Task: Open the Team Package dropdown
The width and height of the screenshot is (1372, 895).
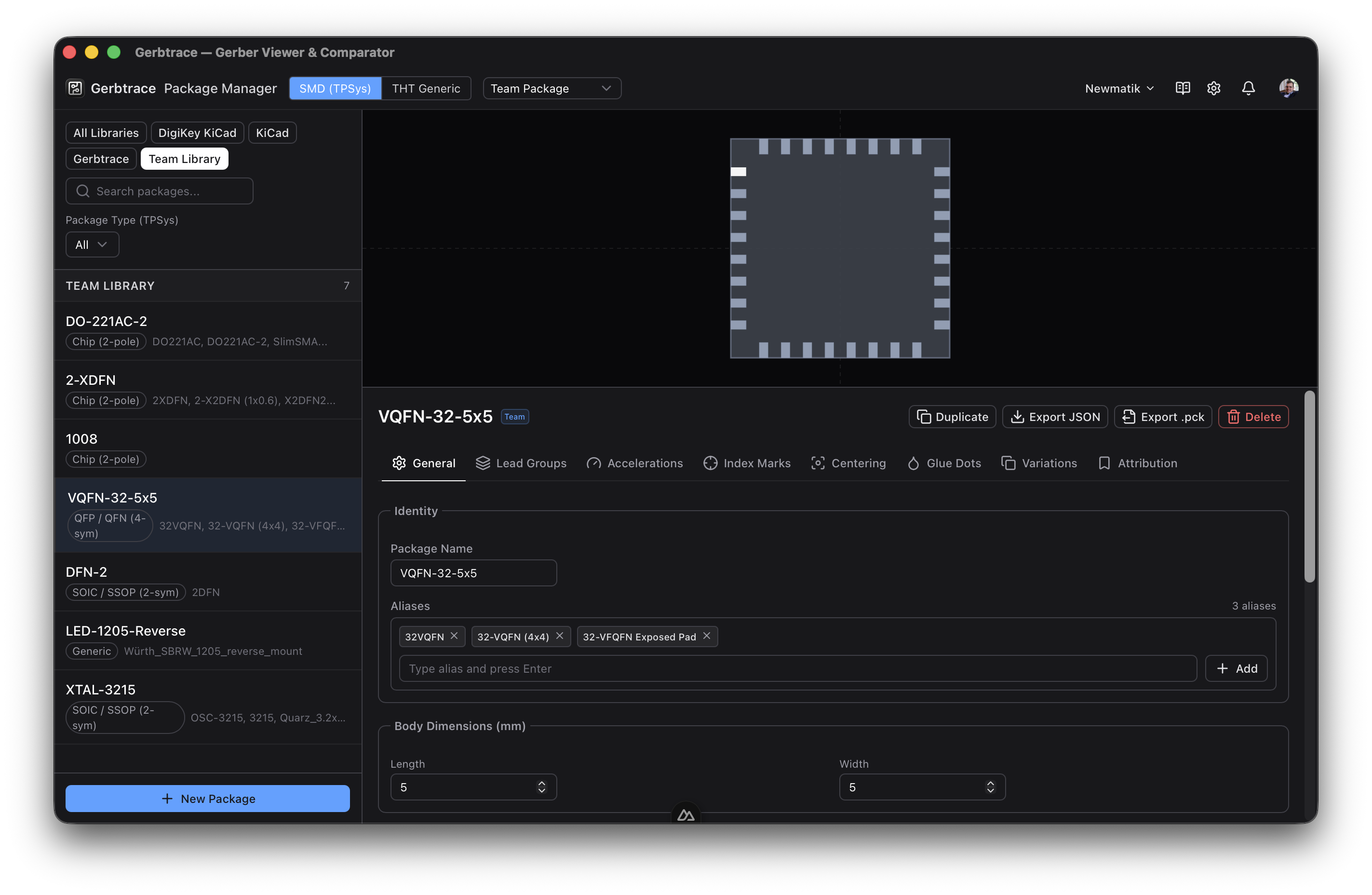Action: coord(551,88)
